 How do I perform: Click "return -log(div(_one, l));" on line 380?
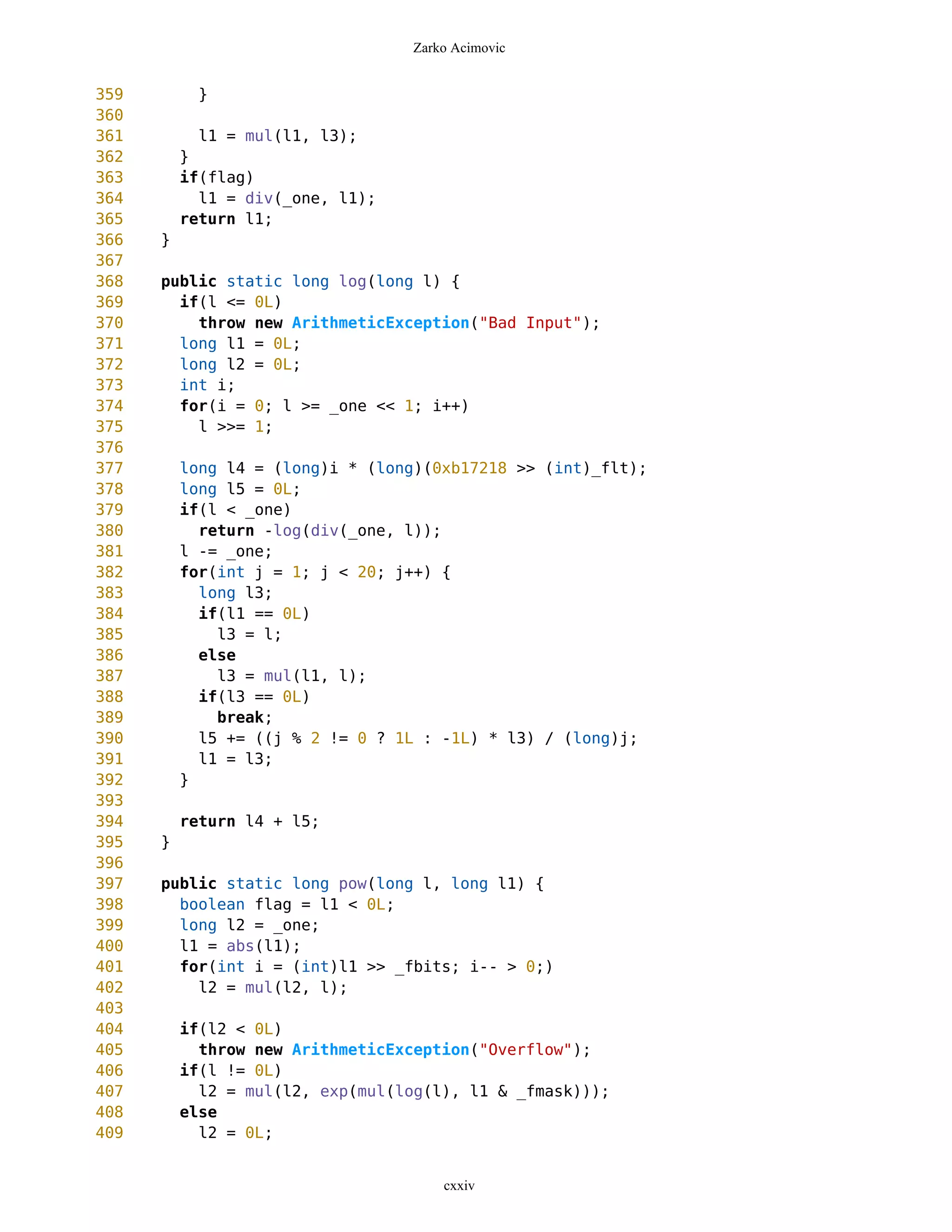[x=320, y=531]
